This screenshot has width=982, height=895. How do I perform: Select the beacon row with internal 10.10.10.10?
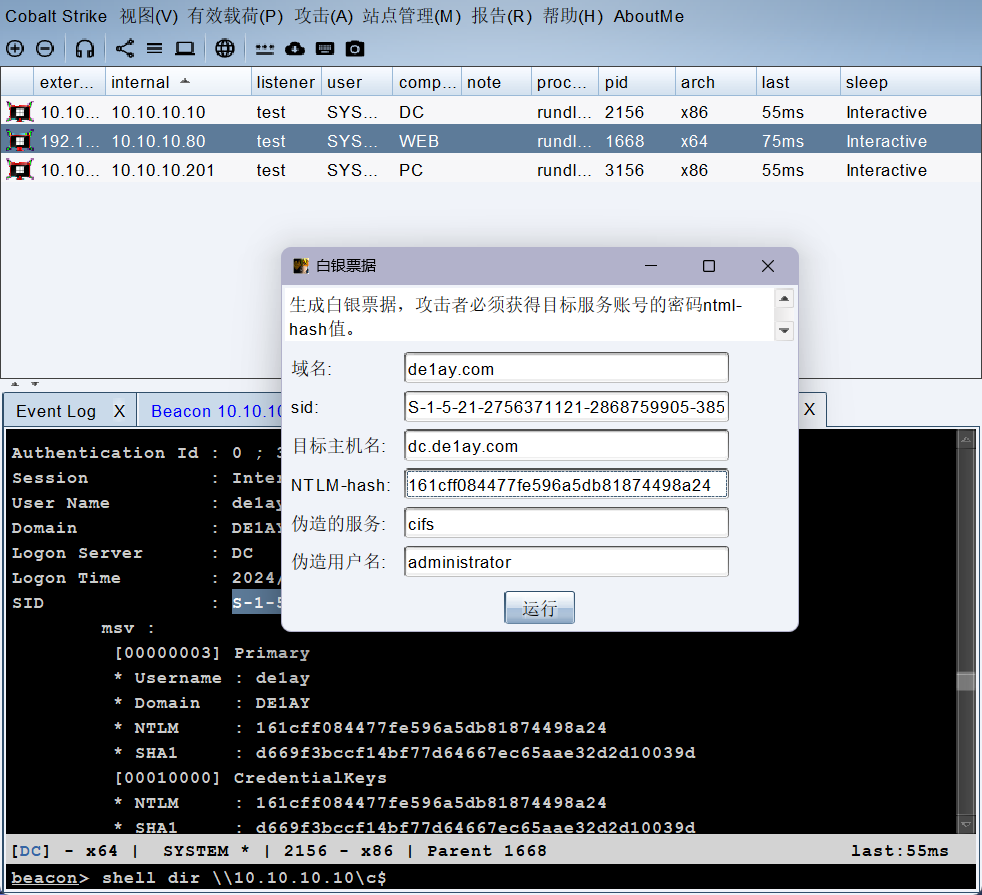pos(490,112)
